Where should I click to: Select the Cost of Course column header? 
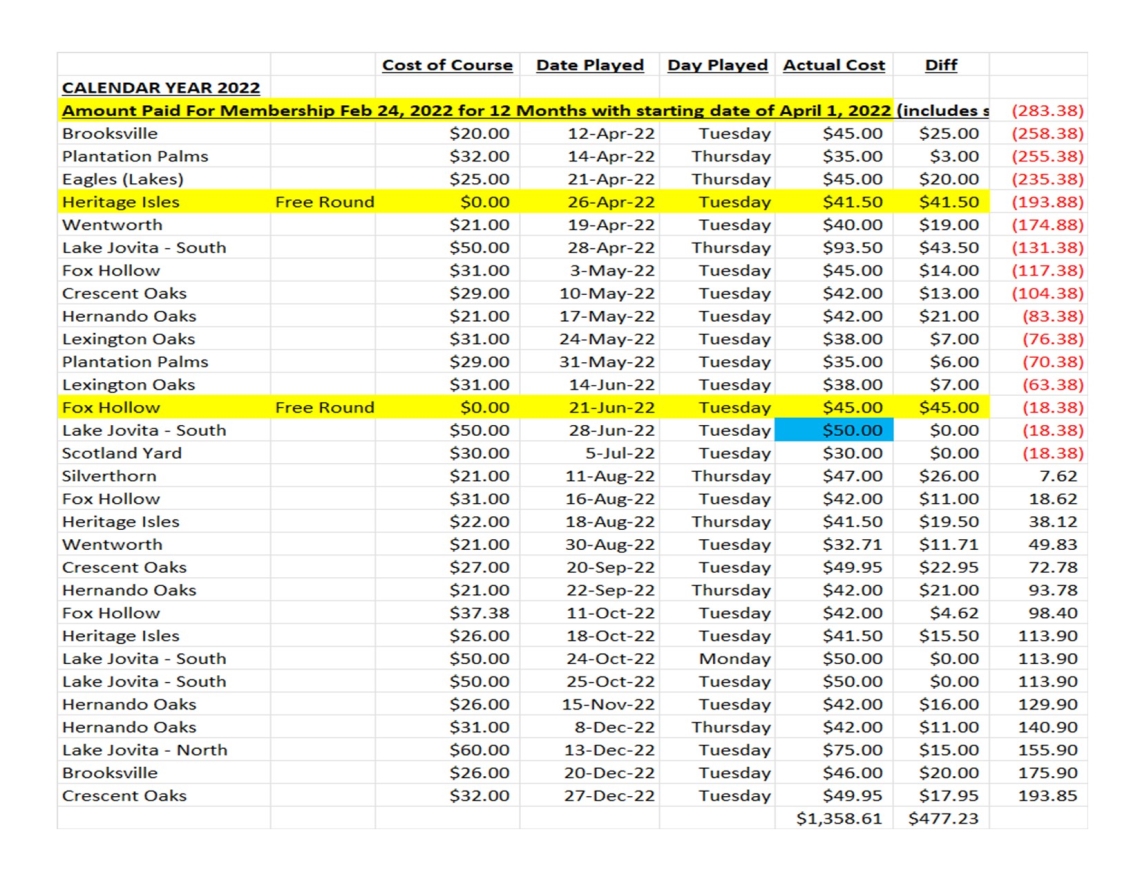(447, 65)
